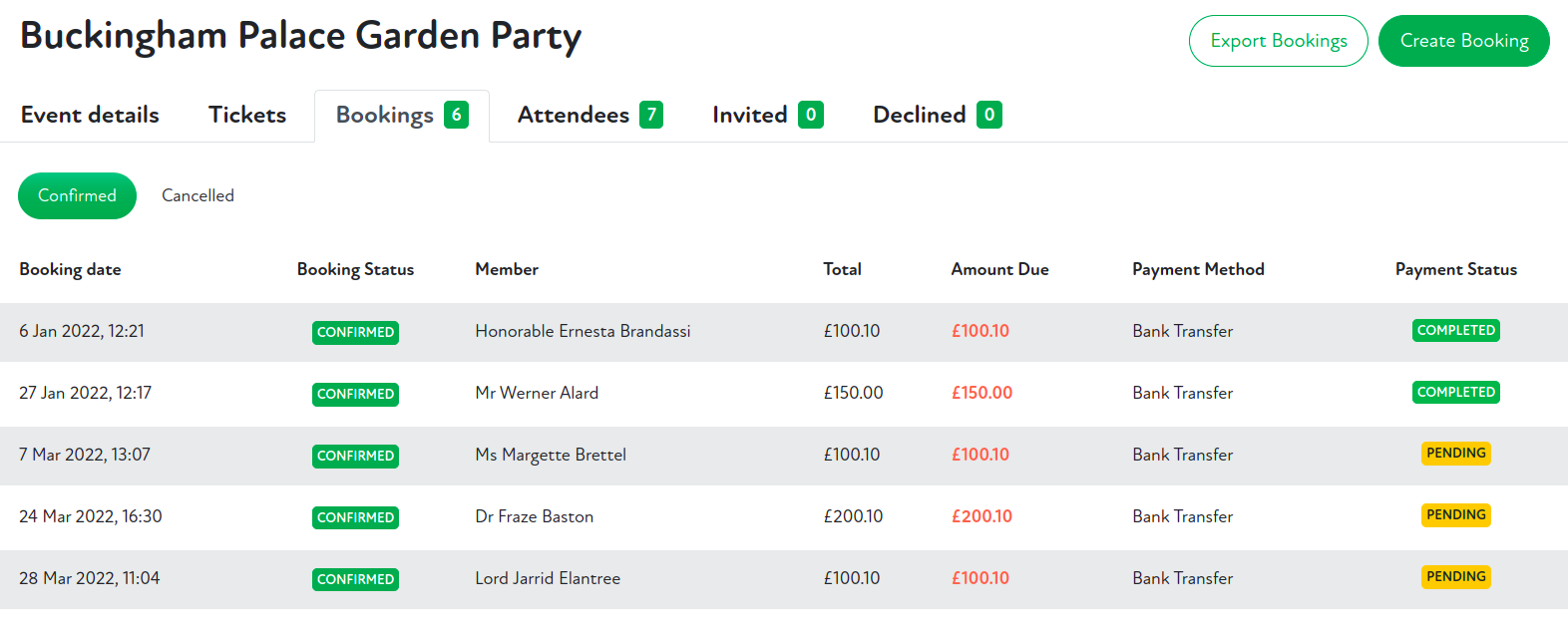Screen dimensions: 1568x631
Task: Select the Bookings tab
Action: [401, 116]
